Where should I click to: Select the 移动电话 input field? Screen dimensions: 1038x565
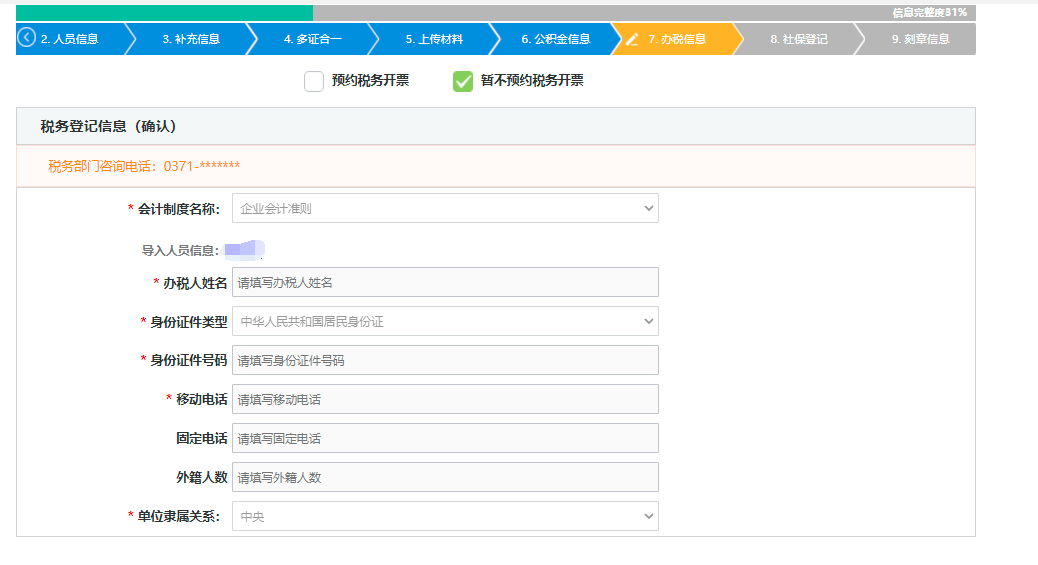click(445, 399)
